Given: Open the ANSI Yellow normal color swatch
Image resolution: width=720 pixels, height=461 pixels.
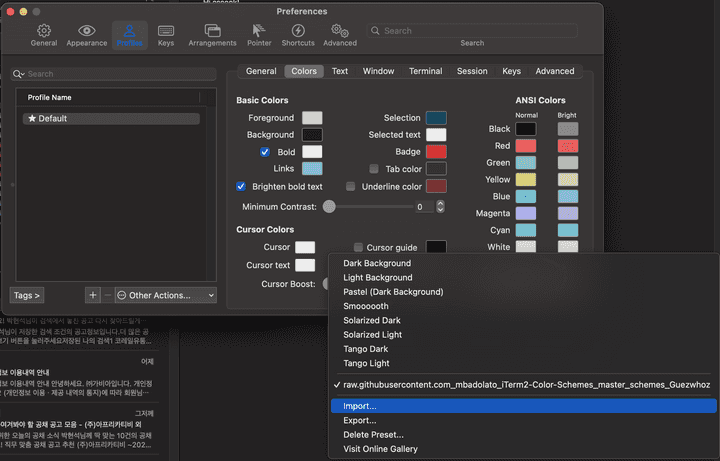Looking at the screenshot, I should (526, 180).
